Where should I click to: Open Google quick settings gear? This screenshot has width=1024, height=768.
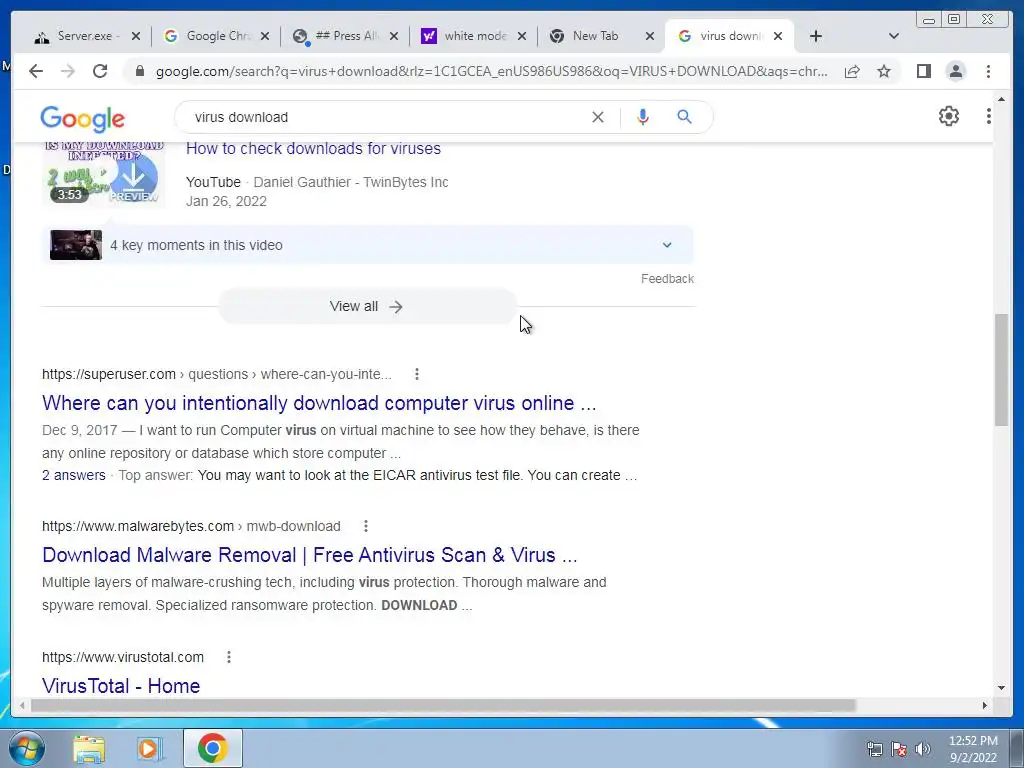pyautogui.click(x=948, y=116)
